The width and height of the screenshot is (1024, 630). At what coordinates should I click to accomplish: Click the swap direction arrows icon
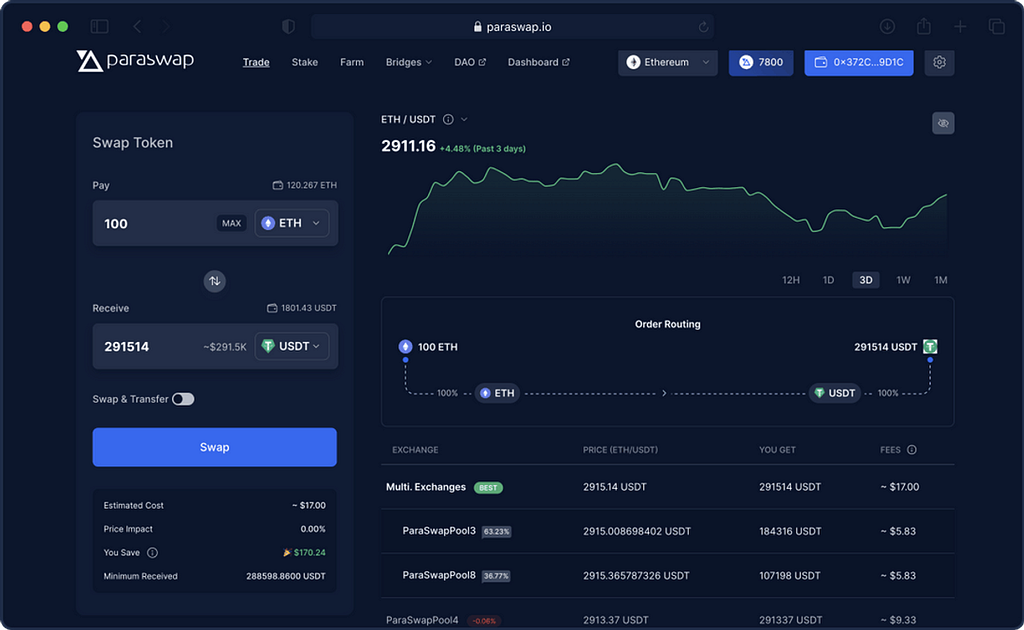click(214, 281)
